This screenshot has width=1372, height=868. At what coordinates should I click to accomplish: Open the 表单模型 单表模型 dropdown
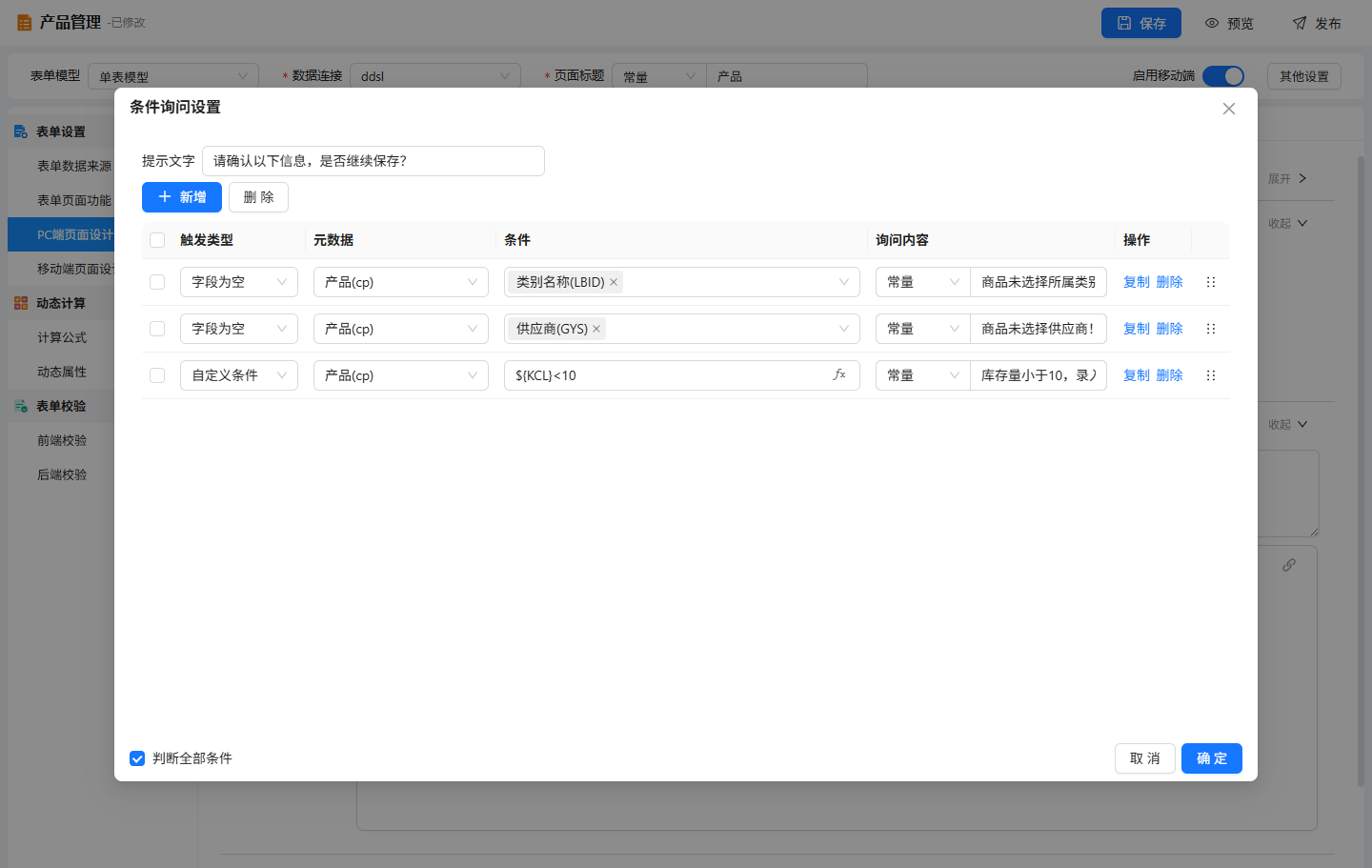173,76
